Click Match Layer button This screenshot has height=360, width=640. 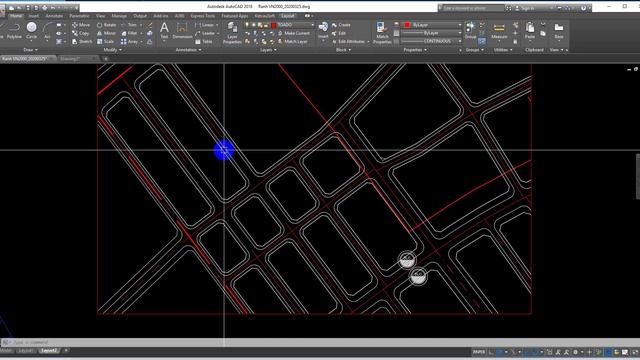(x=293, y=41)
